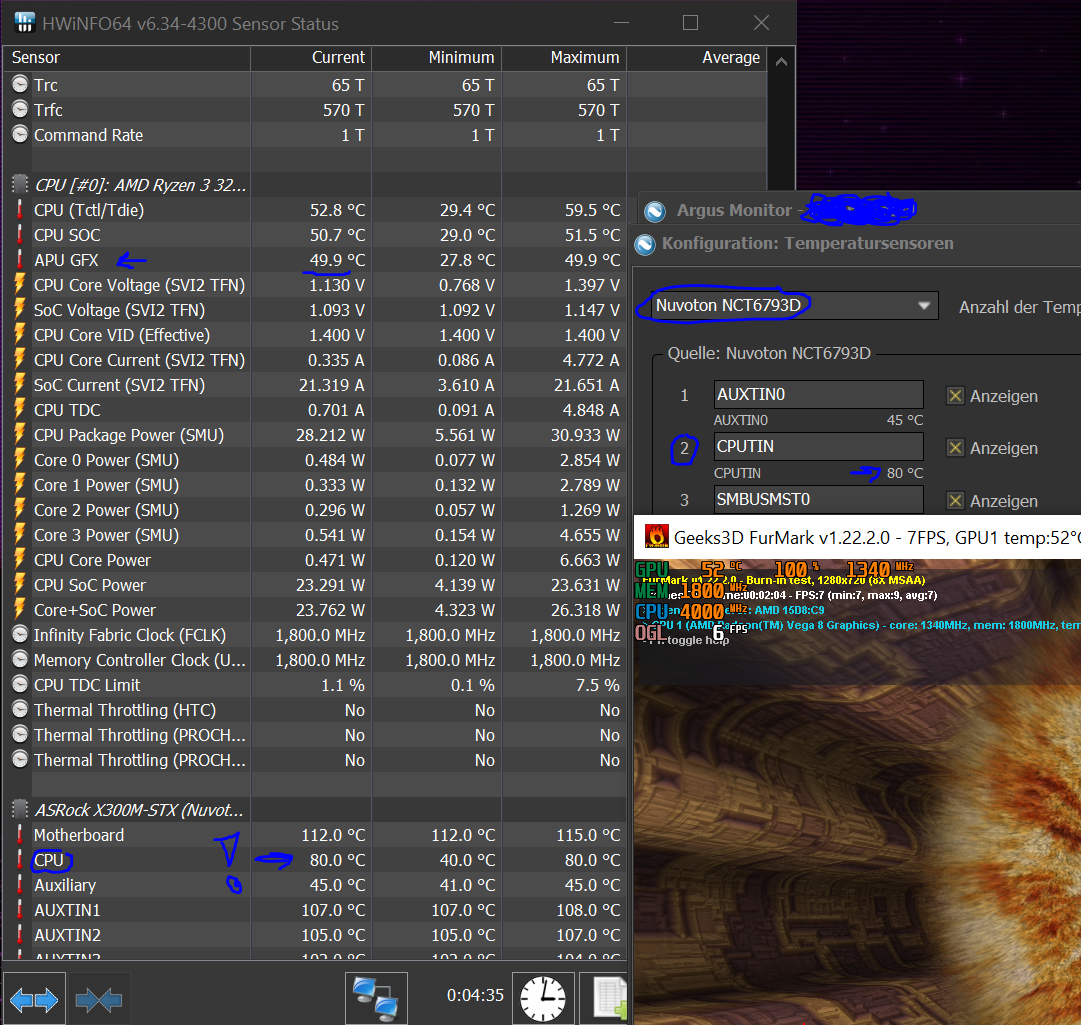This screenshot has width=1081, height=1025.
Task: Click the thermometer icon beside APU GFX
Action: [x=19, y=260]
